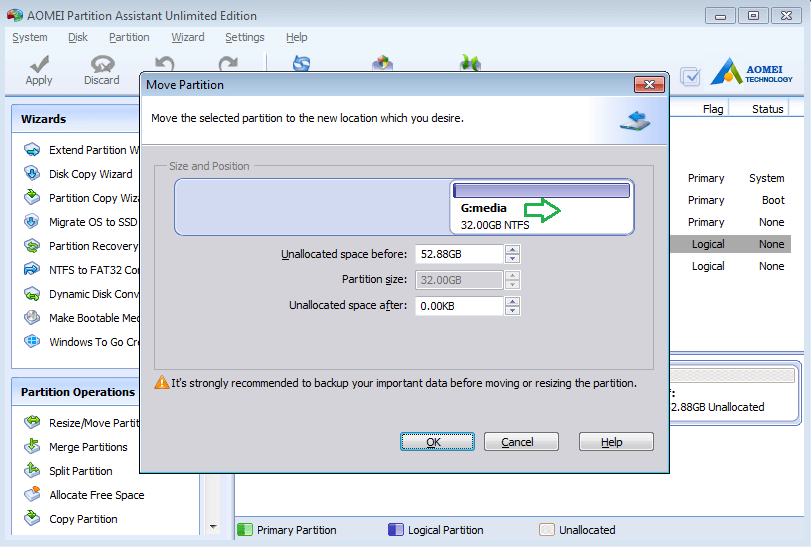Click the sidebar scroll down arrow
This screenshot has width=811, height=547.
[x=213, y=526]
